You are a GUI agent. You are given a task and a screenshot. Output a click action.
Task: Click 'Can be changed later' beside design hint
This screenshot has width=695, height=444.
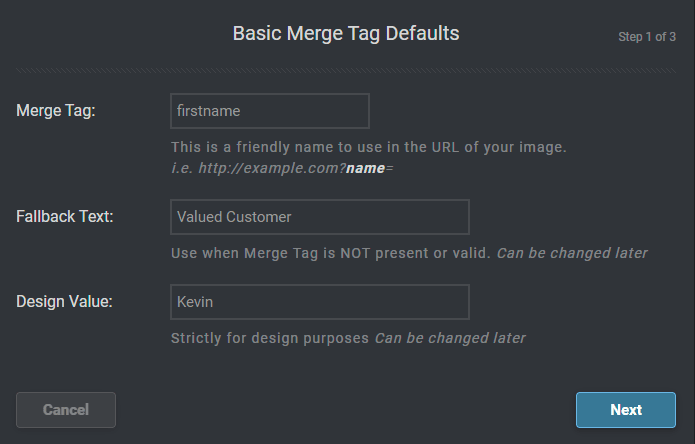click(x=450, y=338)
